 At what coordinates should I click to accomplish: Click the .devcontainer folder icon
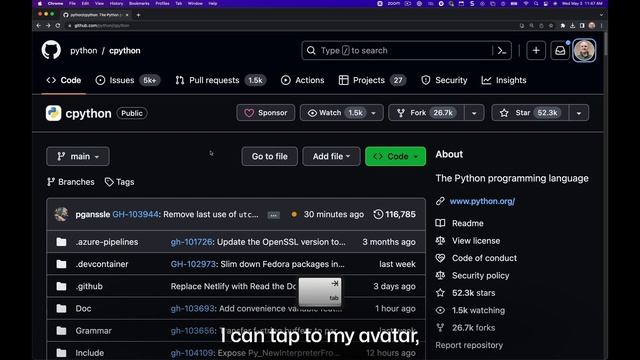(61, 264)
